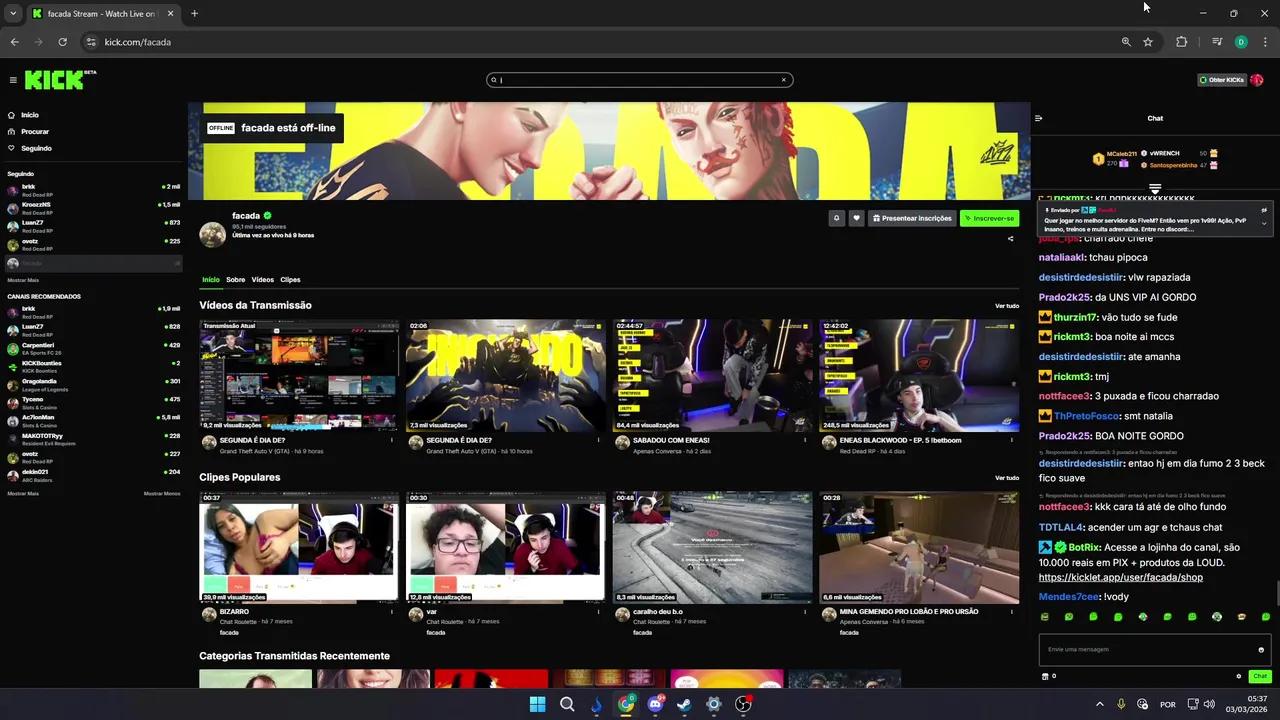Viewport: 1280px width, 720px height.
Task: Open caralho deu b.o clip thumbnail
Action: point(712,547)
